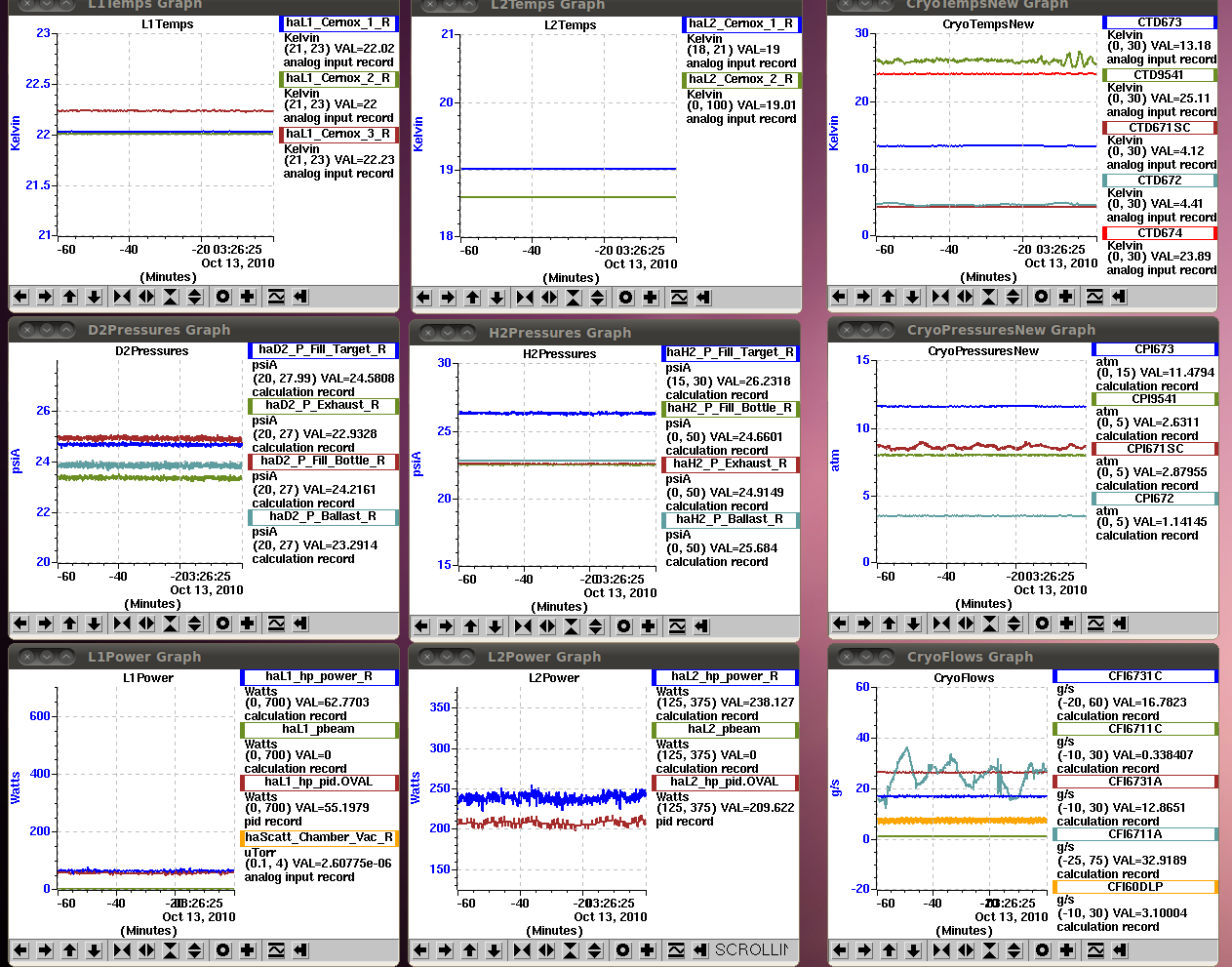Viewport: 1232px width, 967px height.
Task: Pan left in D2Pressures graph toolbar
Action: click(20, 624)
